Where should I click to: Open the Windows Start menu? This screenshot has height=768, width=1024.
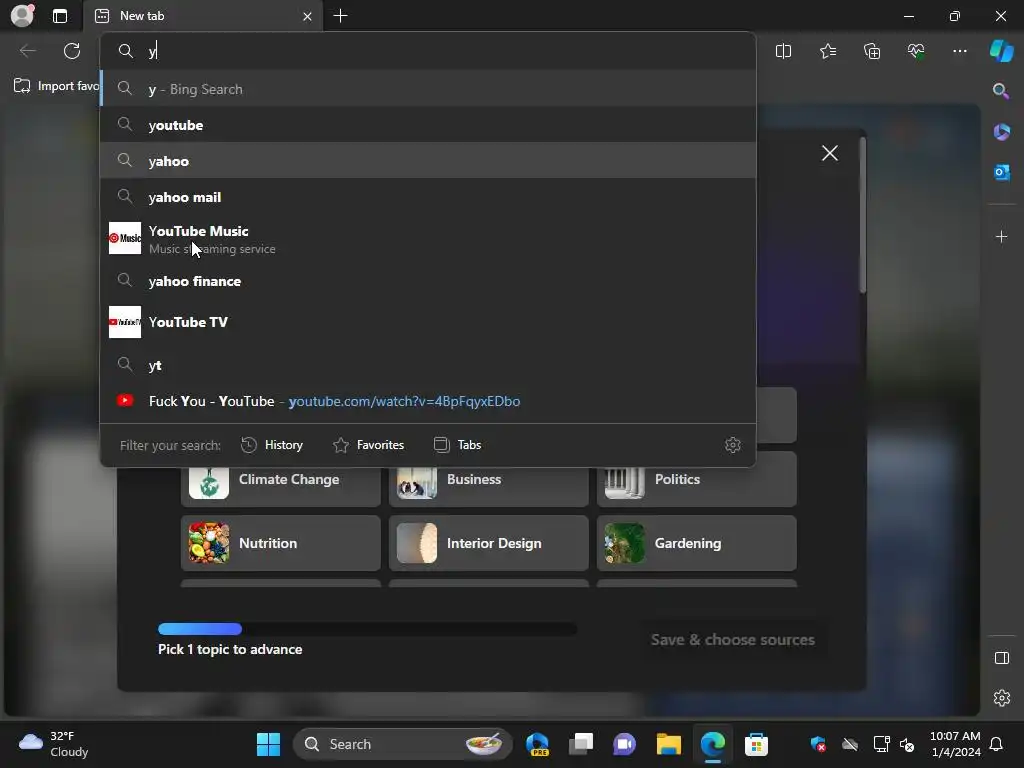(268, 744)
